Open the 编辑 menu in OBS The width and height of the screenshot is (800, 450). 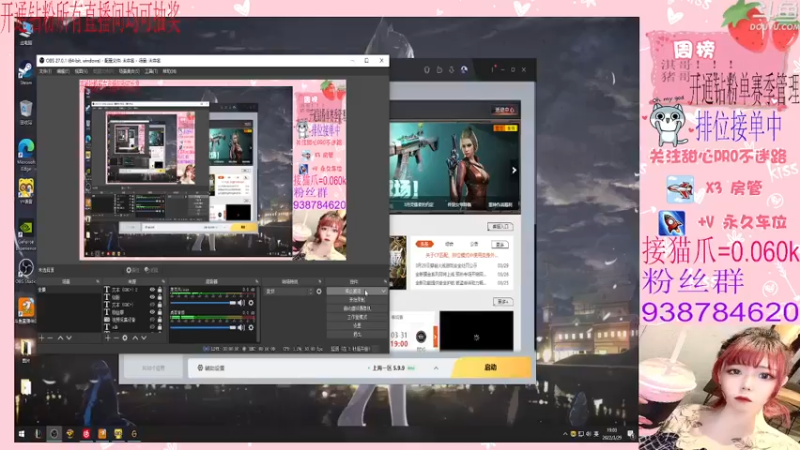coord(63,71)
